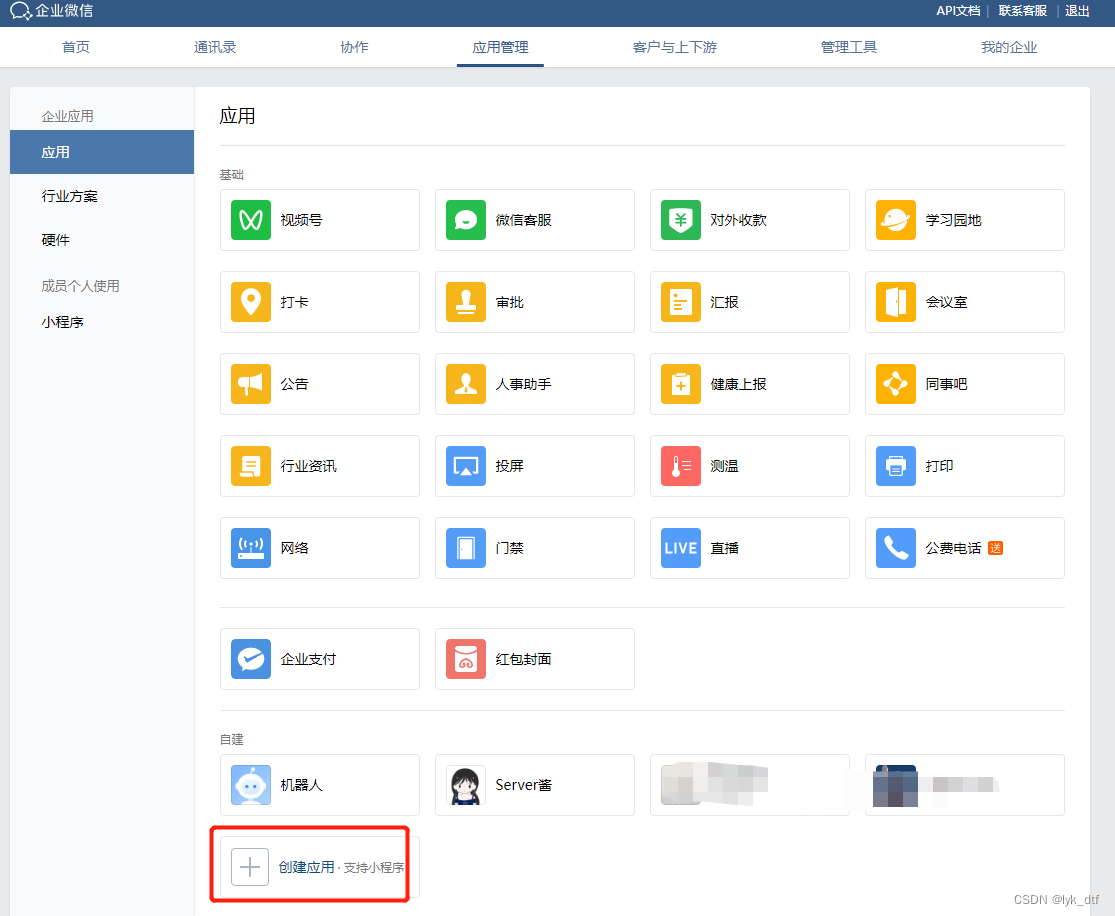Click the 直播 label text
Screen dimensions: 1115x916
(725, 548)
